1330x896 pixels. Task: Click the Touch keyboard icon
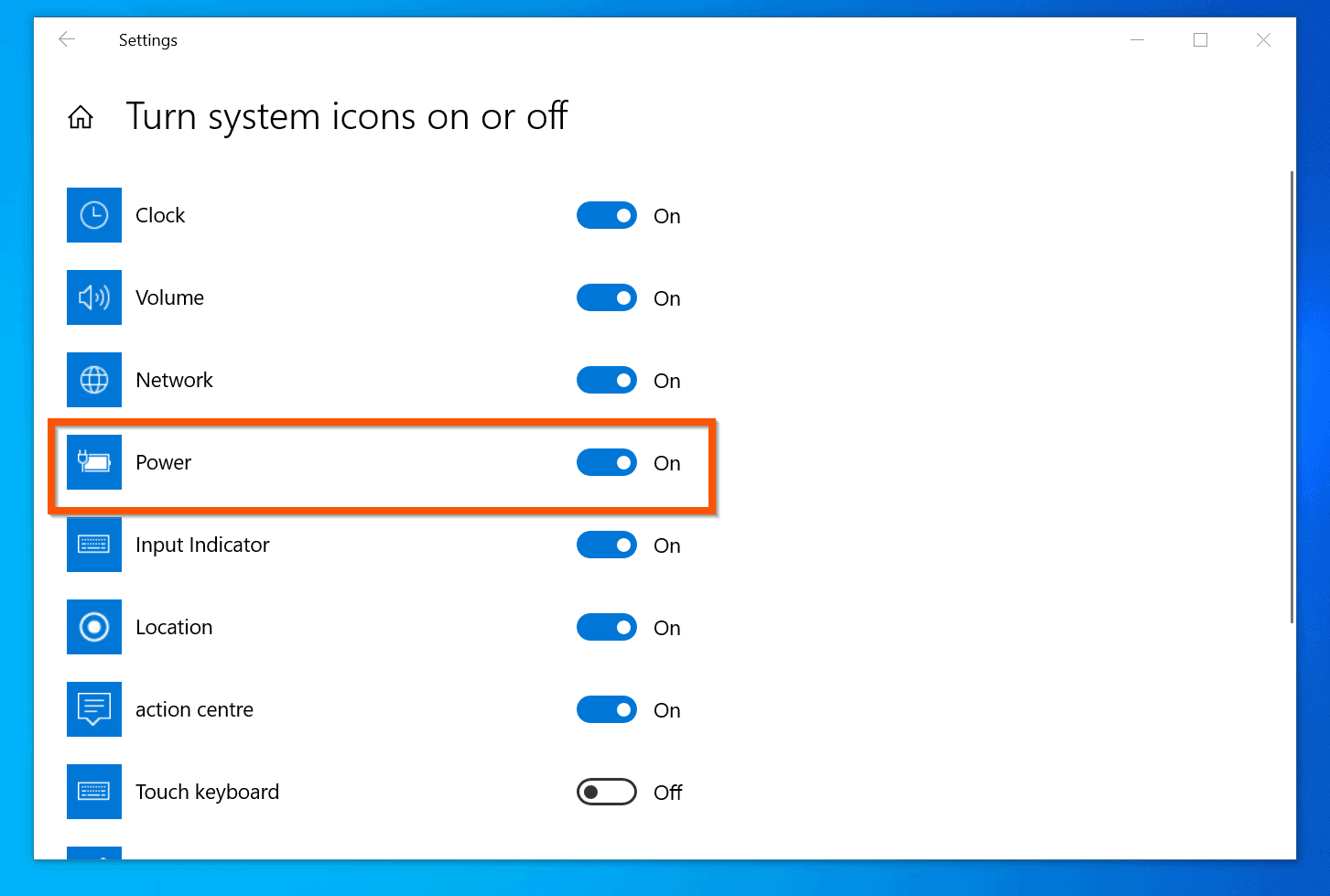coord(93,792)
